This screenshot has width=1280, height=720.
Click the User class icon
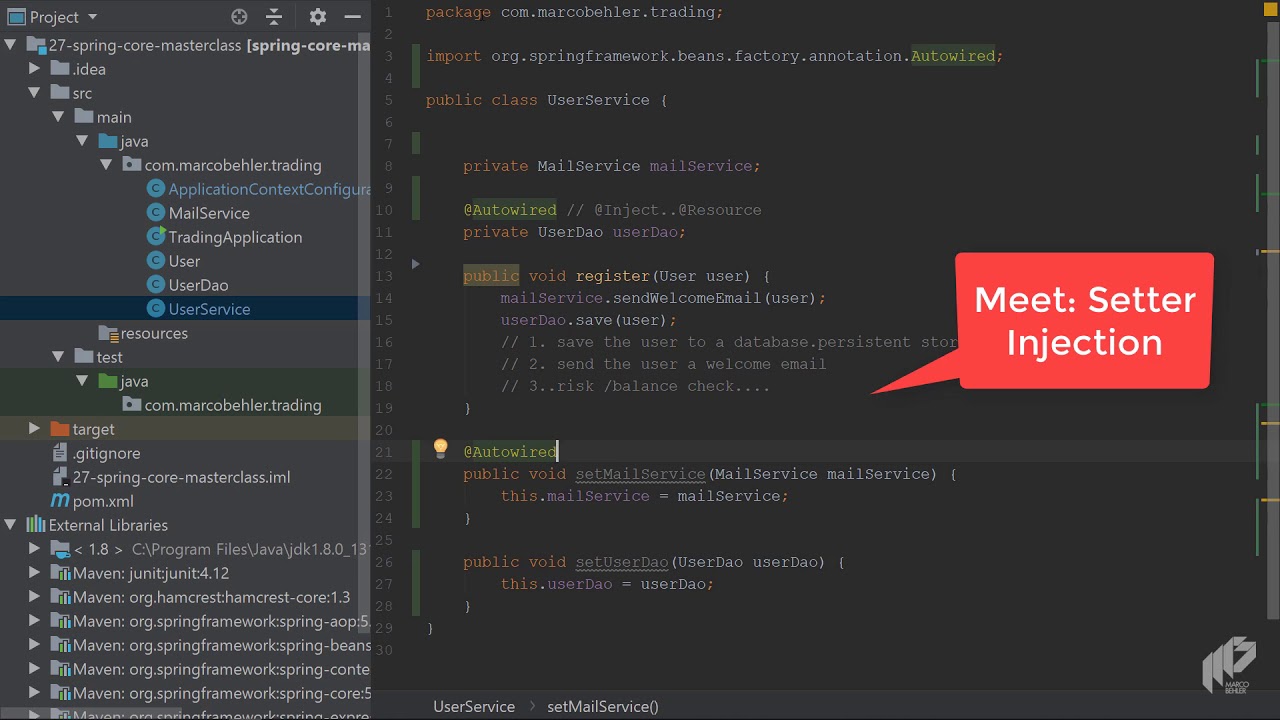[x=155, y=261]
